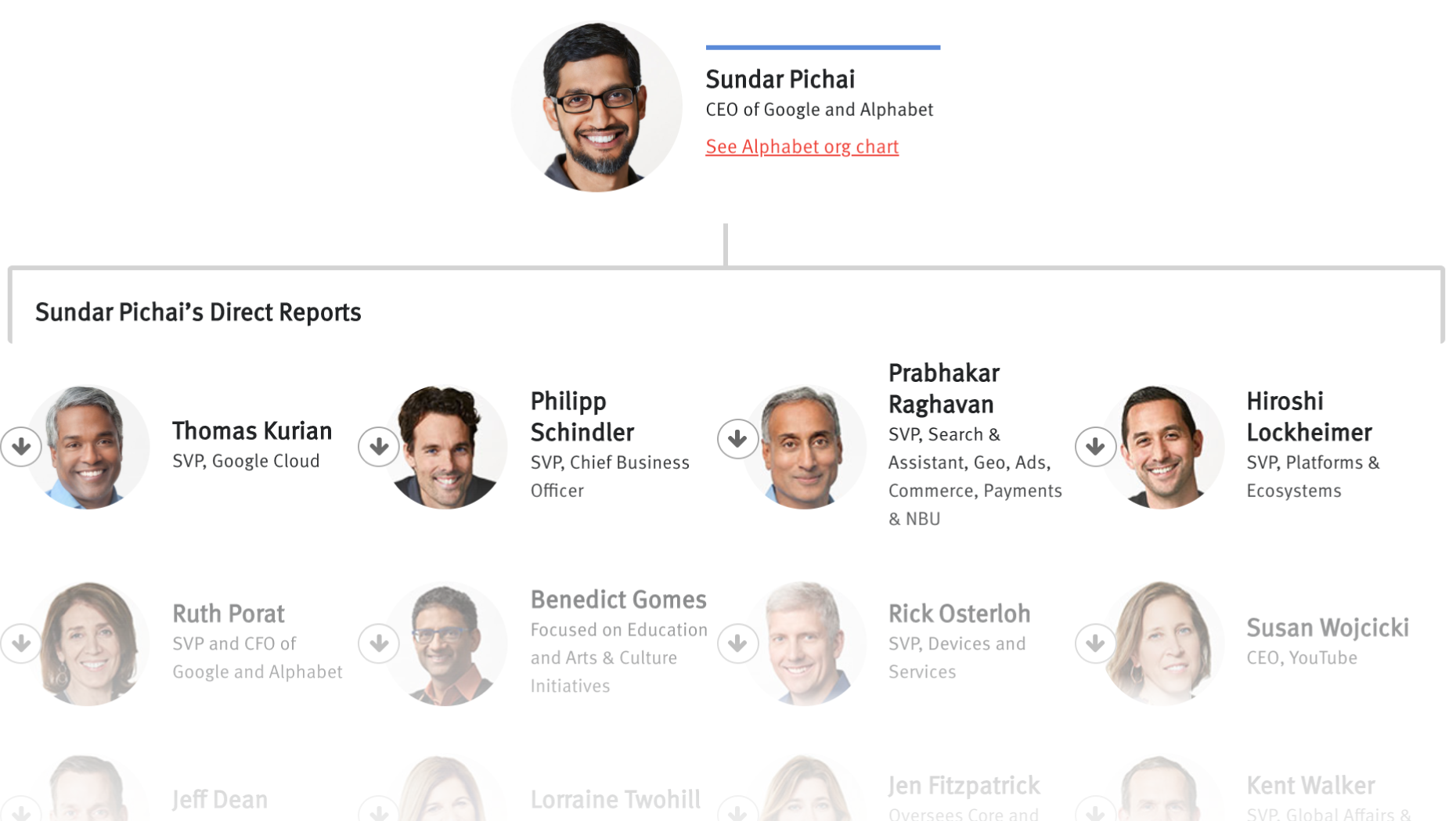1456x821 pixels.
Task: Click Sundar Pichai's profile photo
Action: (596, 106)
